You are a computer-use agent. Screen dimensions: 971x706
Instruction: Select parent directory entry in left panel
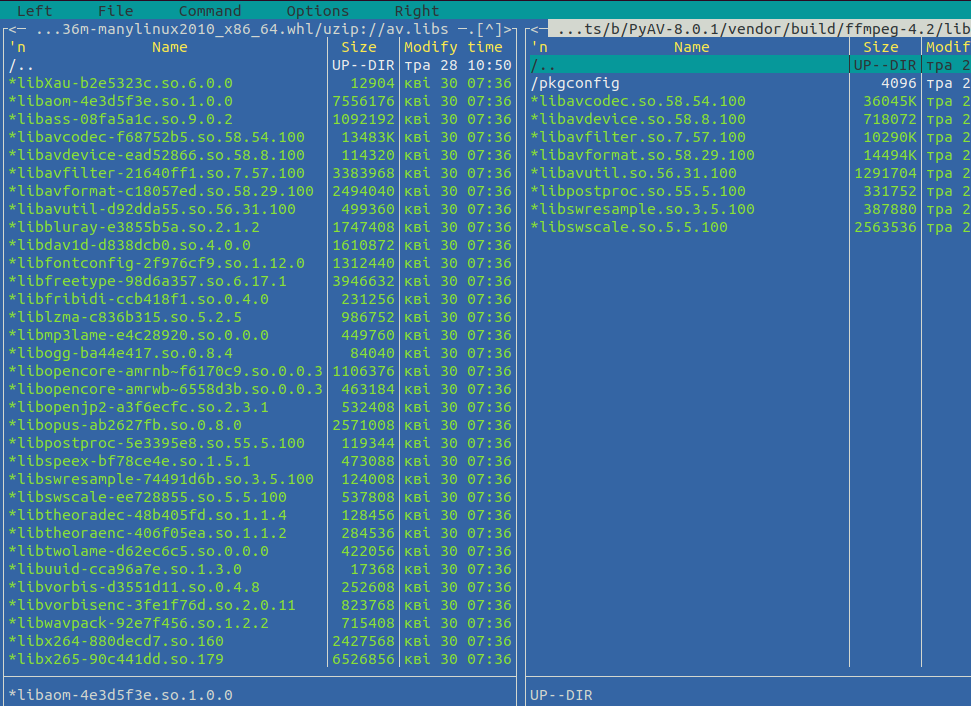260,65
